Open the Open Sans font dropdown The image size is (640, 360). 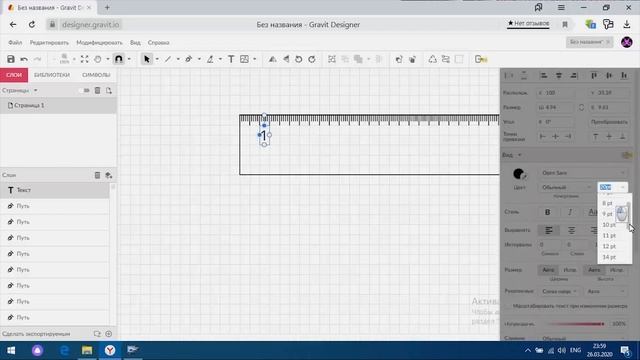583,173
